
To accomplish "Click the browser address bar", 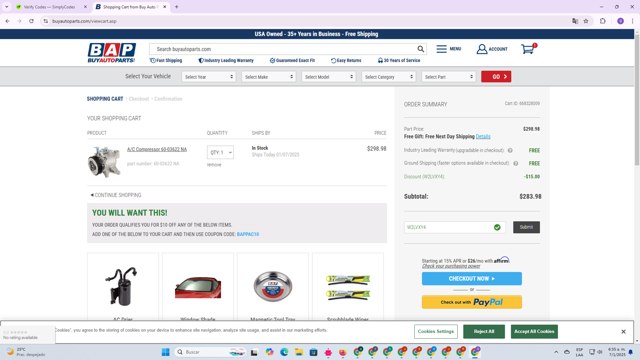I will click(x=306, y=21).
